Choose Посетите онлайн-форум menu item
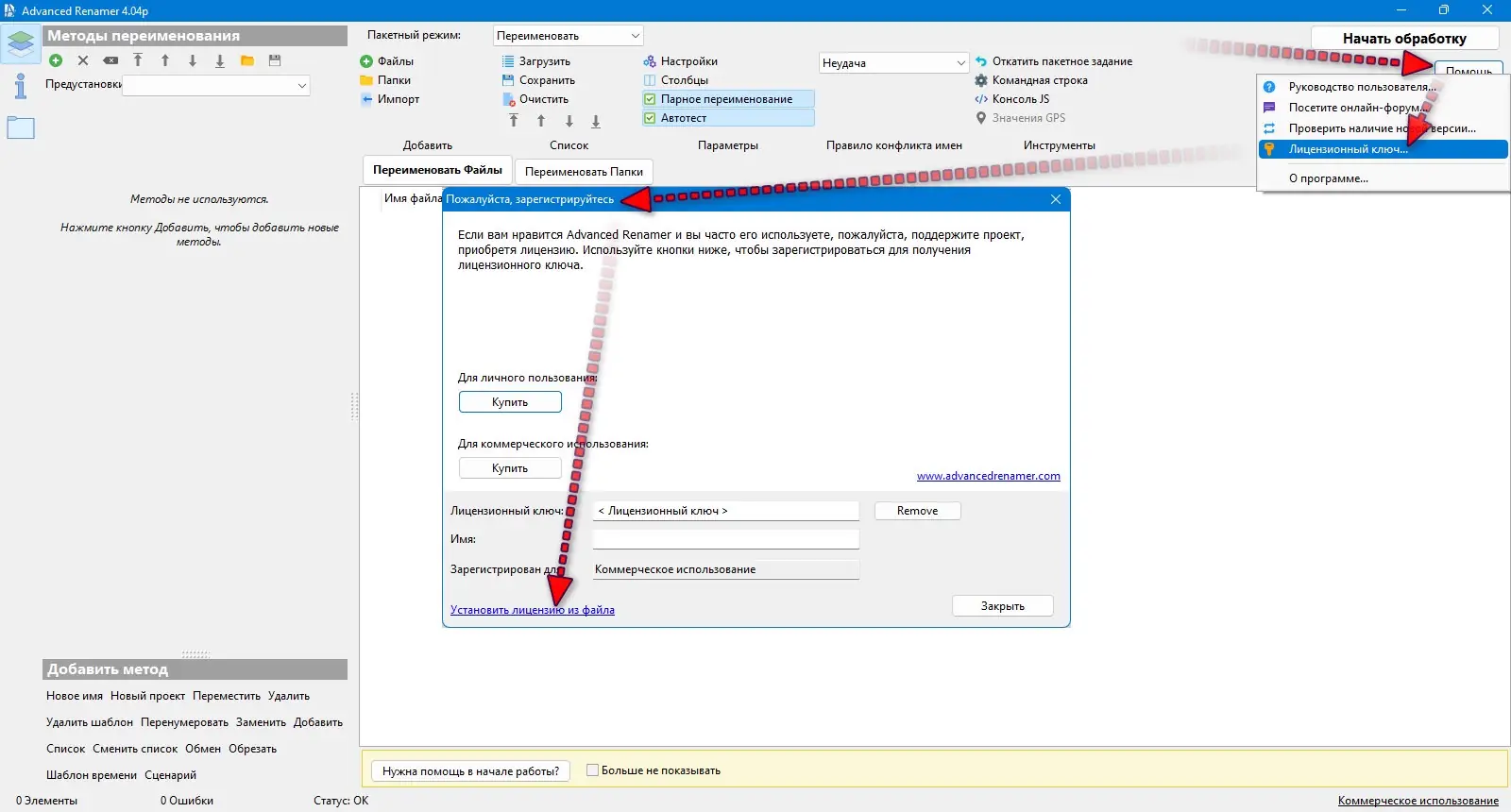1511x812 pixels. (x=1383, y=108)
